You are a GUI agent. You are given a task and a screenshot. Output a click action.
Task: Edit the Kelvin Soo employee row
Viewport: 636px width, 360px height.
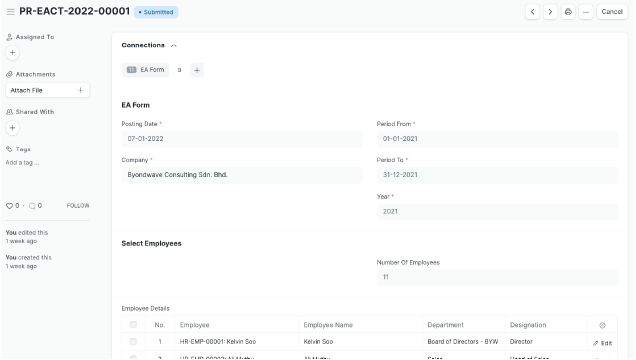click(x=602, y=343)
